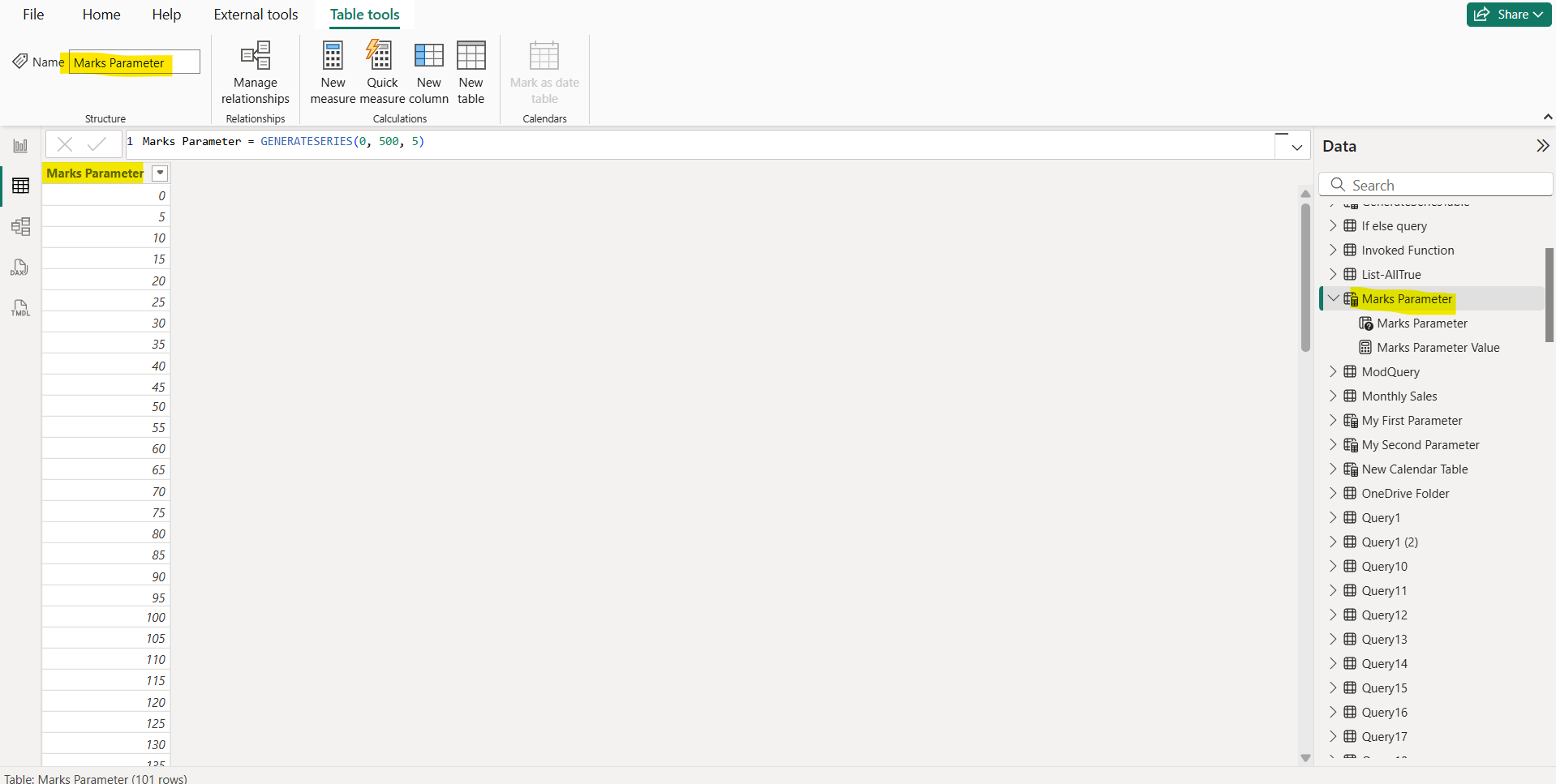Click the Share button
Image resolution: width=1556 pixels, height=784 pixels.
tap(1508, 15)
